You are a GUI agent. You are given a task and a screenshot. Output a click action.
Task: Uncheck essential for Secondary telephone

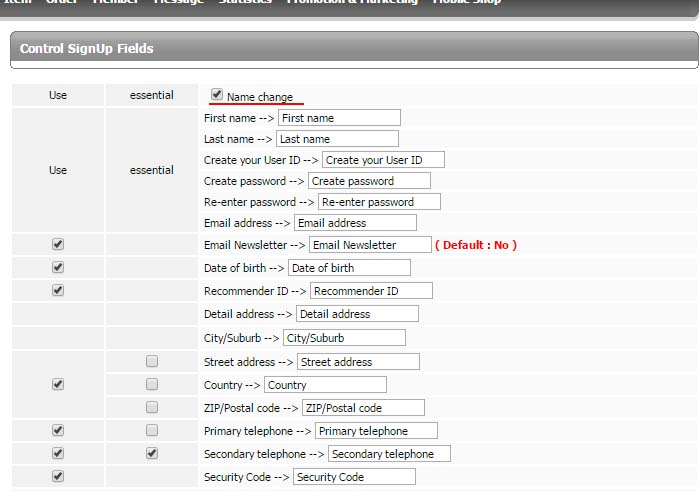152,453
